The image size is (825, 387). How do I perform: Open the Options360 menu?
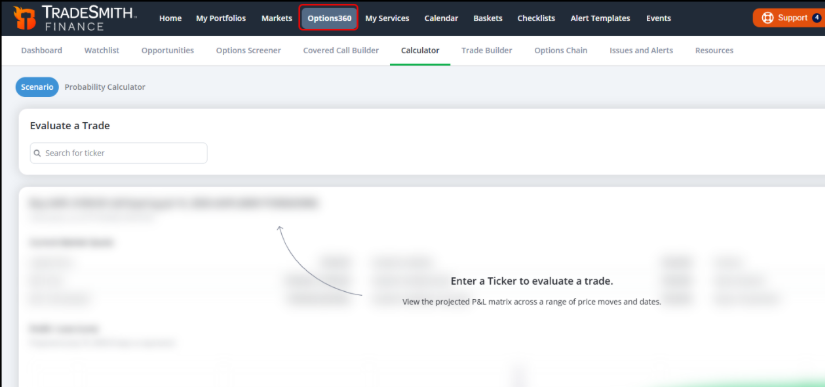pyautogui.click(x=329, y=18)
